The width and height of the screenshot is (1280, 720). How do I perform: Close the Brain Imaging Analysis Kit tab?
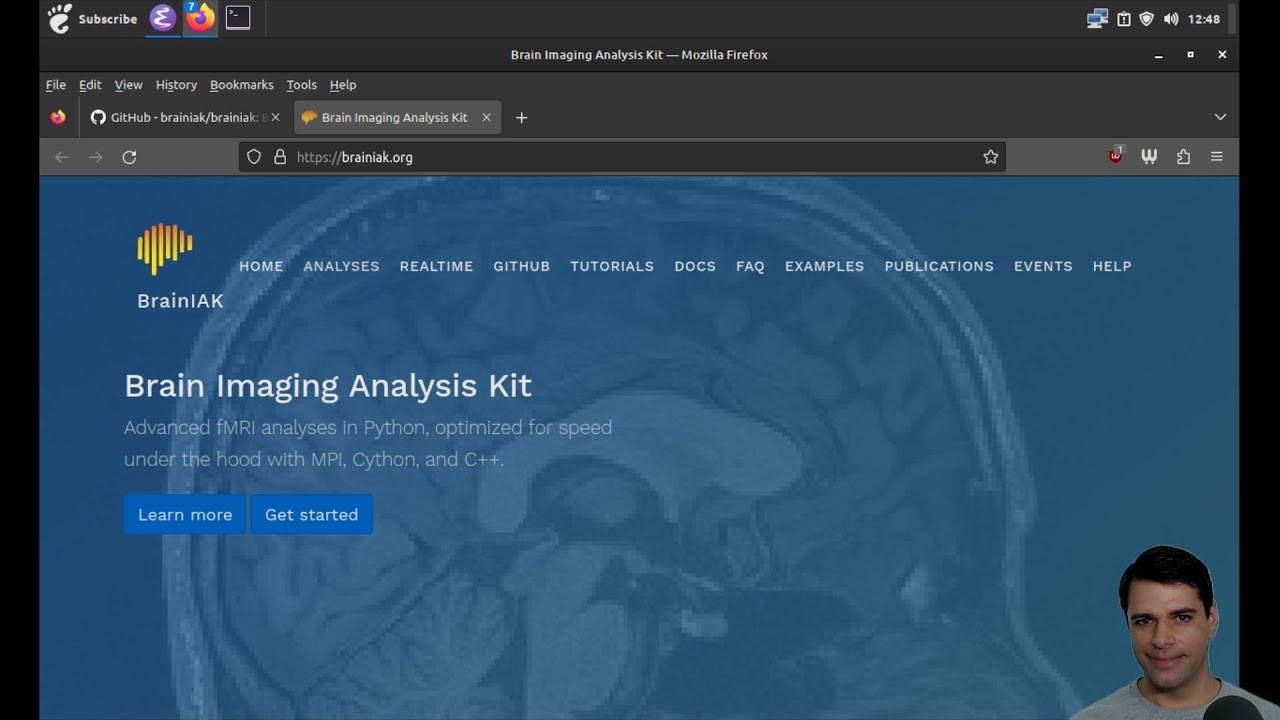486,117
